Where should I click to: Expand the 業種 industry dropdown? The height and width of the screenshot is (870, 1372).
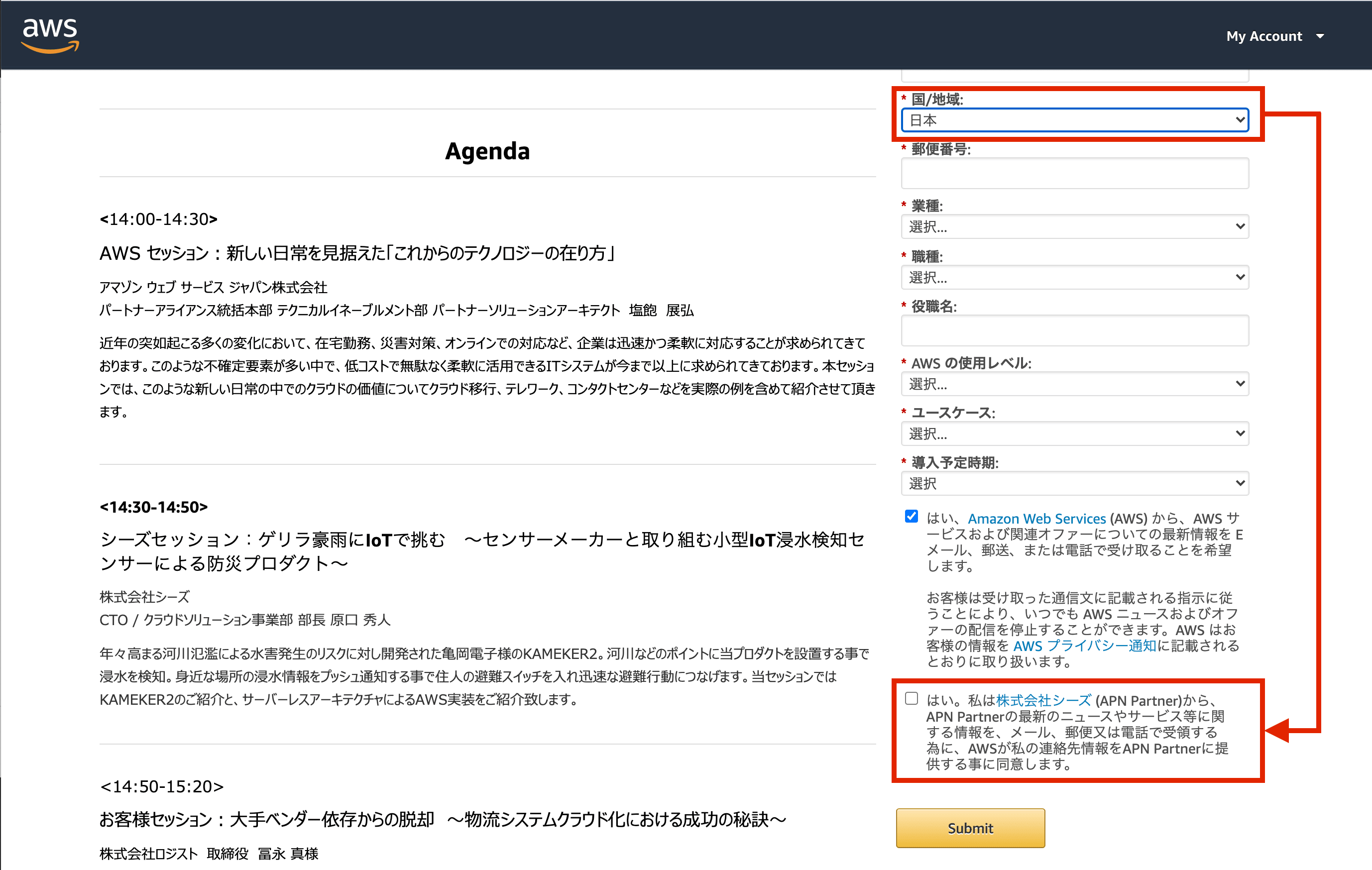click(1074, 227)
